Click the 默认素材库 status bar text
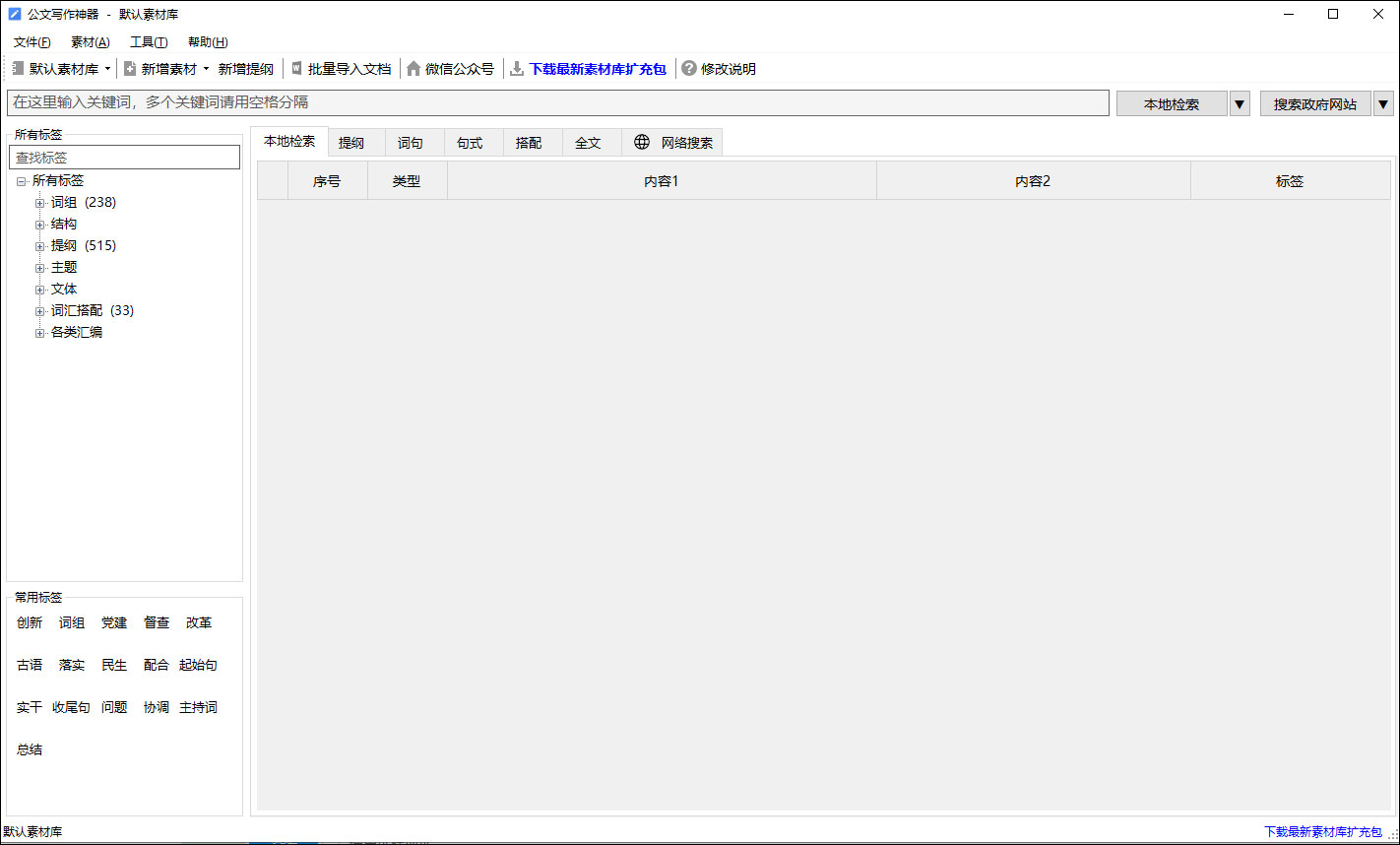 [x=32, y=832]
